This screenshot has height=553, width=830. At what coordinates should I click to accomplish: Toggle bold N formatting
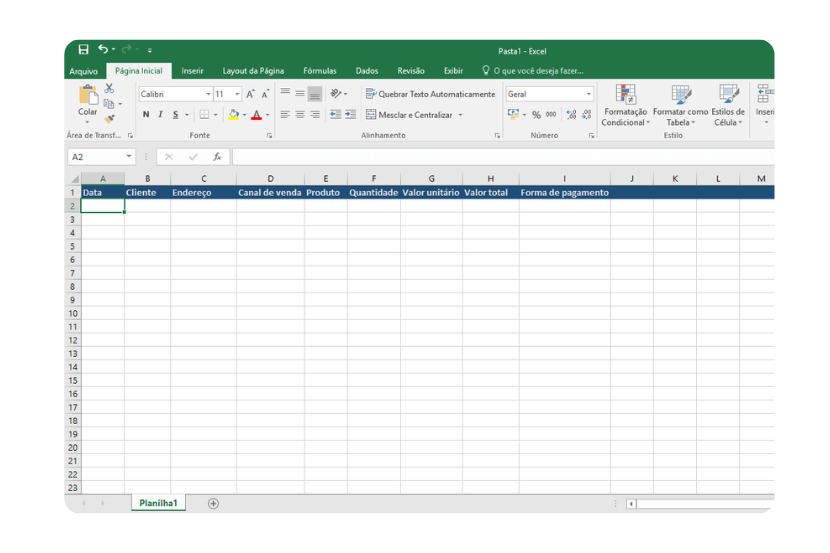(146, 115)
